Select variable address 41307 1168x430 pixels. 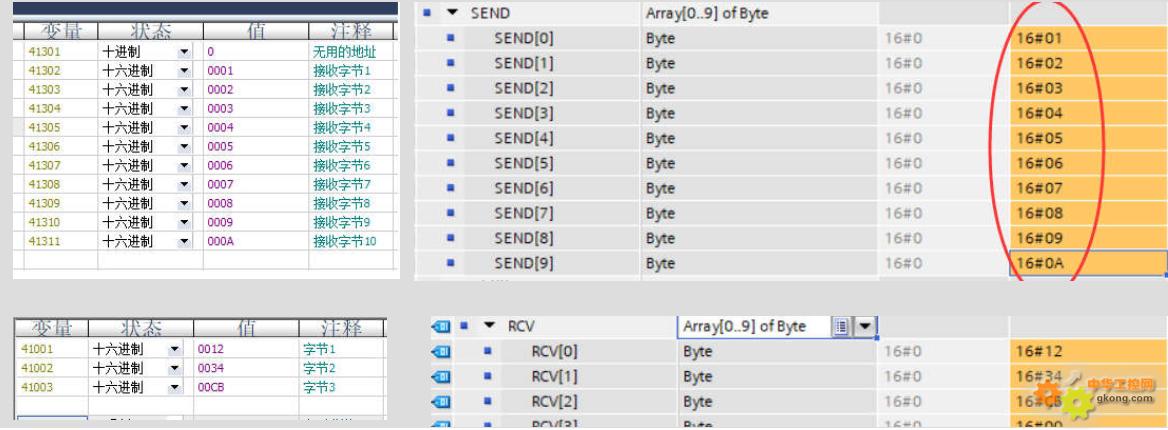click(x=45, y=165)
